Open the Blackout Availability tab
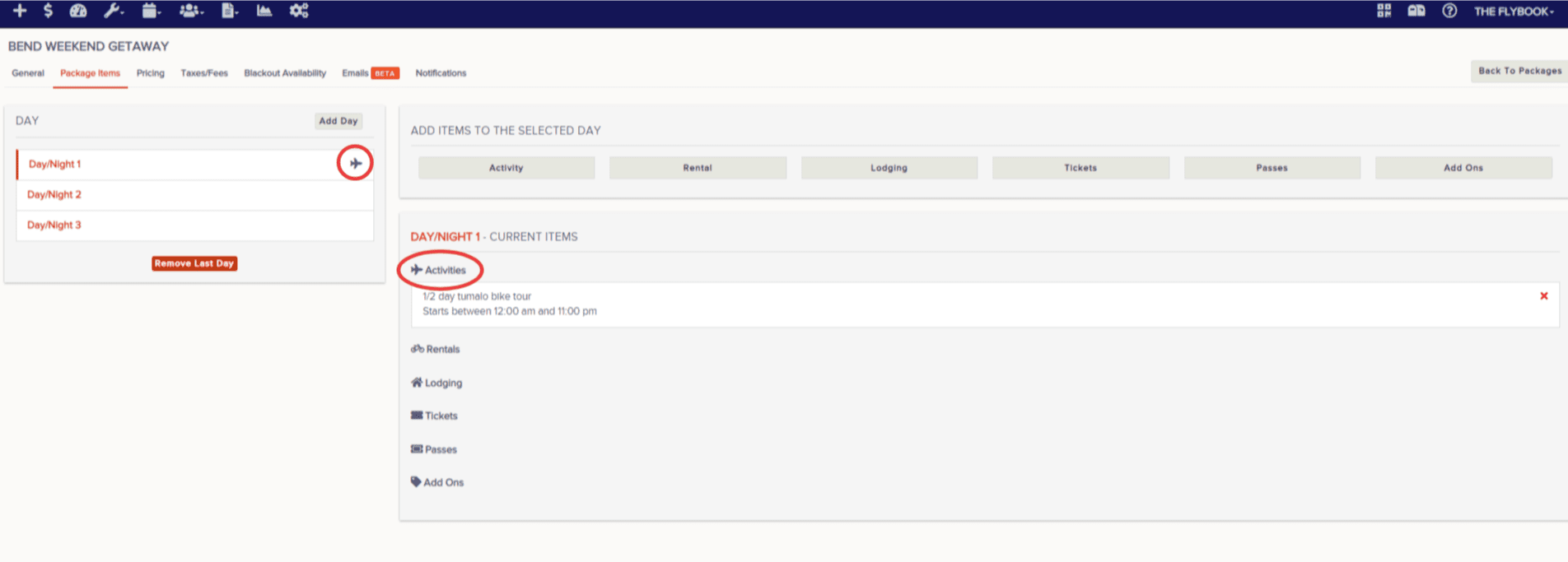1568x562 pixels. coord(285,73)
